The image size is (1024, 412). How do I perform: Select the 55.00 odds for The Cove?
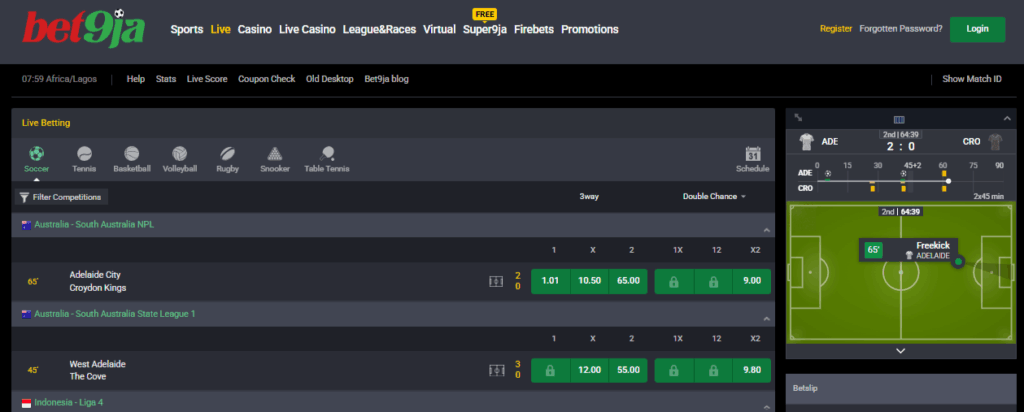(628, 370)
